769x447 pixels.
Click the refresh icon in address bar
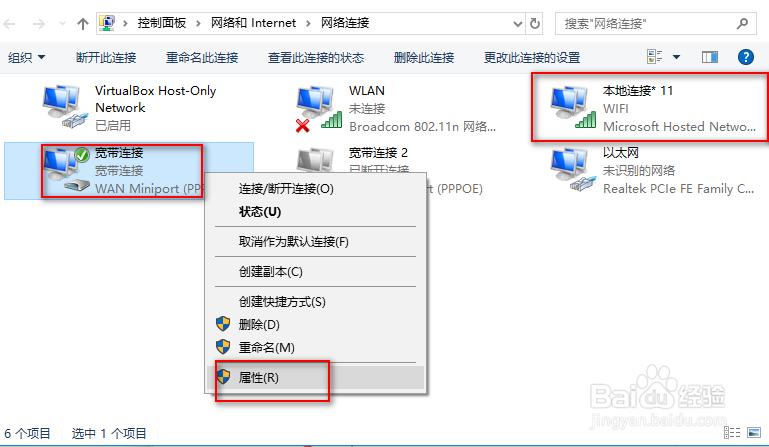(535, 23)
